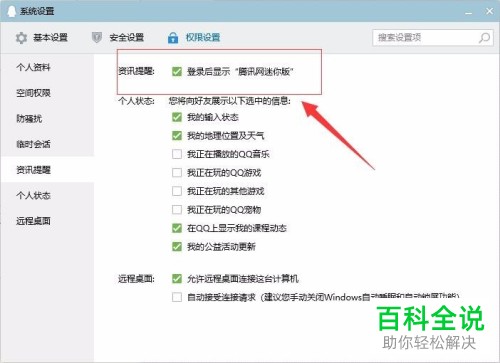Click the 个人状态: section label
The height and width of the screenshot is (363, 500).
click(x=136, y=101)
